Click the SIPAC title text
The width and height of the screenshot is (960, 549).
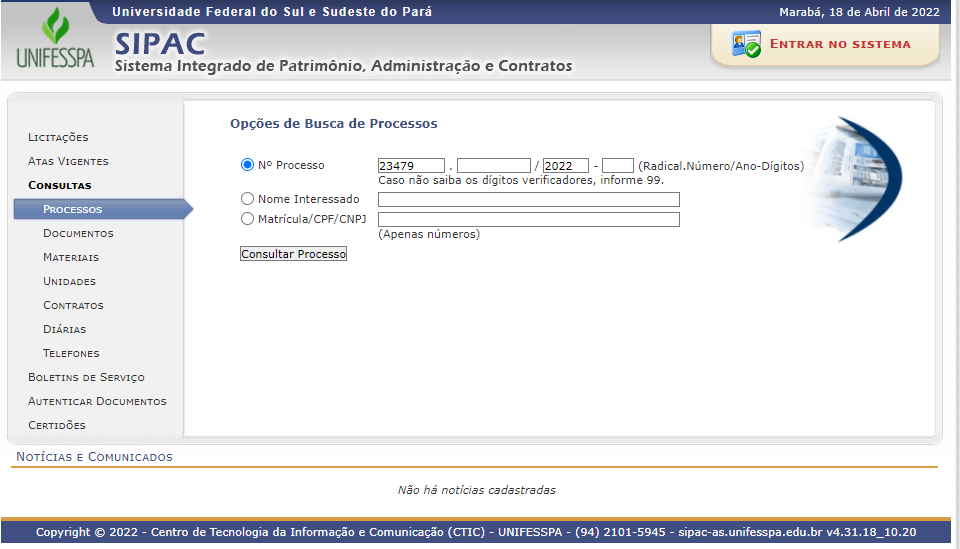click(160, 43)
